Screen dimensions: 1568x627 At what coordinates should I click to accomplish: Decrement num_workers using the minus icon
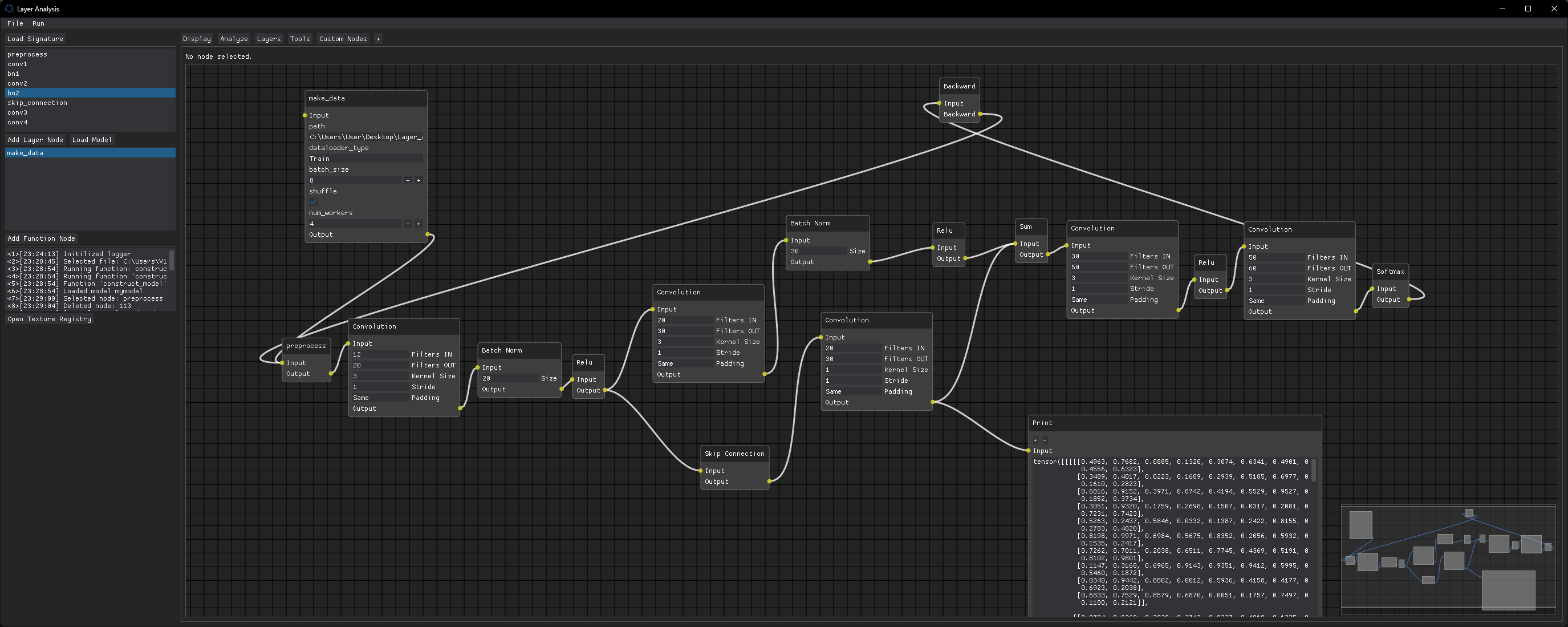point(407,224)
